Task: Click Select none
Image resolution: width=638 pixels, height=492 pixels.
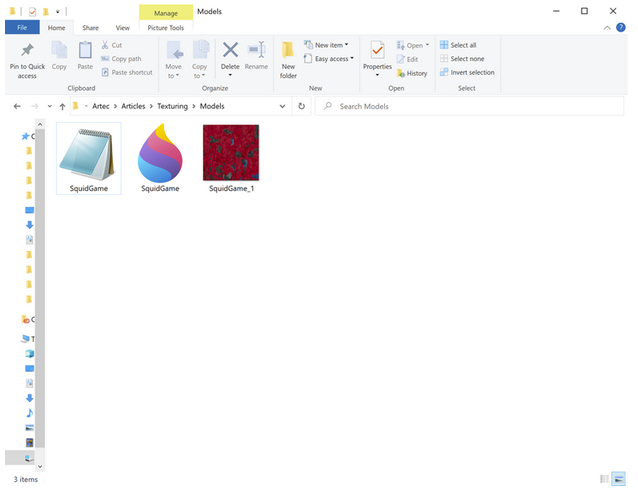Action: pyautogui.click(x=462, y=59)
